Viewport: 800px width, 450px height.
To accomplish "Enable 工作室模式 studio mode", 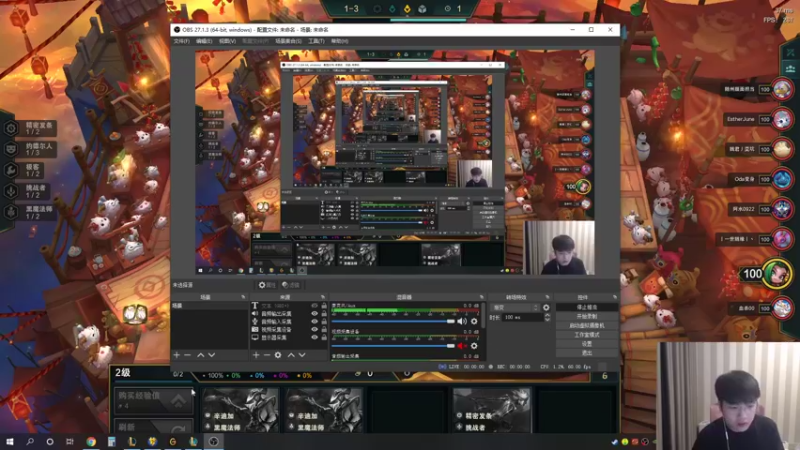I will coord(587,335).
